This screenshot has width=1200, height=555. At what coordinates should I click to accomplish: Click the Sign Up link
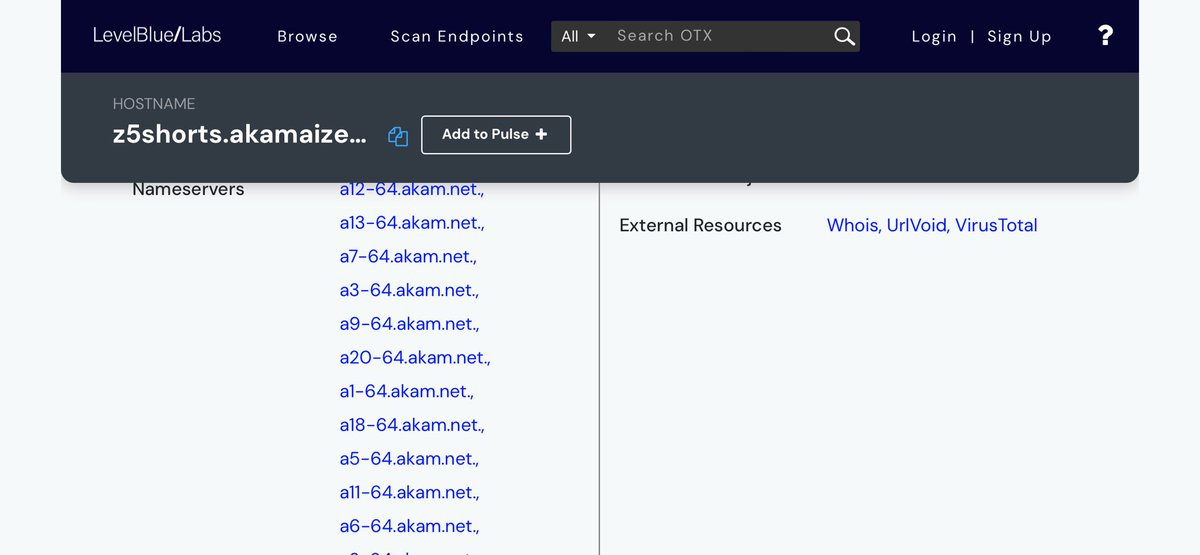point(1019,36)
